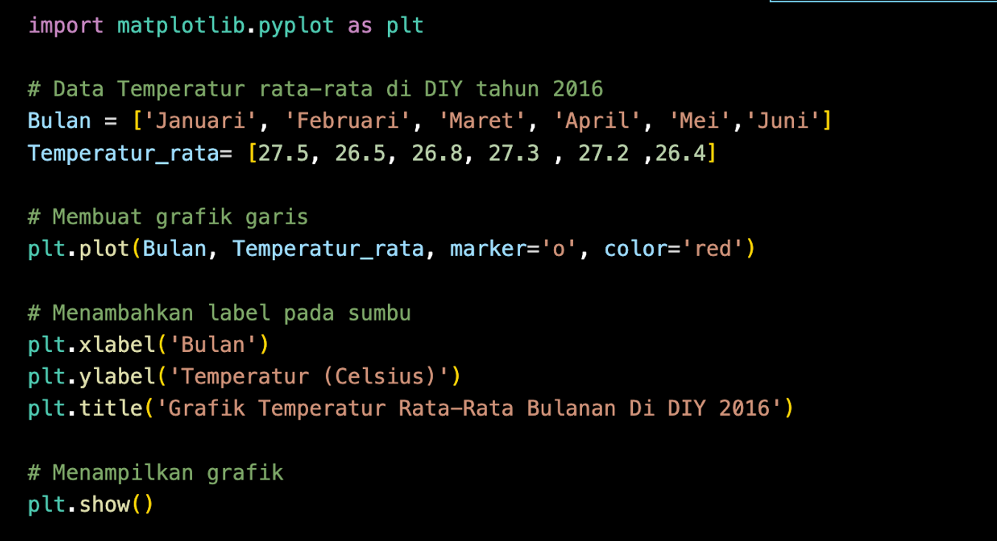Click 'title' in the plt.title call
The width and height of the screenshot is (997, 541).
click(x=111, y=408)
